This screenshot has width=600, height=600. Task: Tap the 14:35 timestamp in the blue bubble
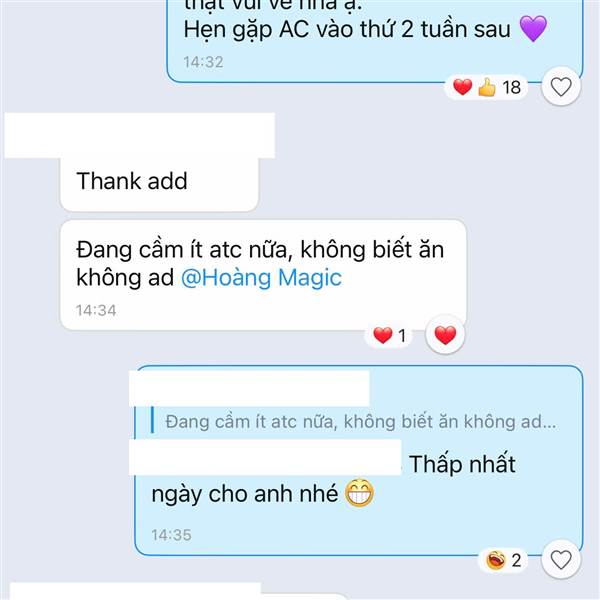(171, 535)
